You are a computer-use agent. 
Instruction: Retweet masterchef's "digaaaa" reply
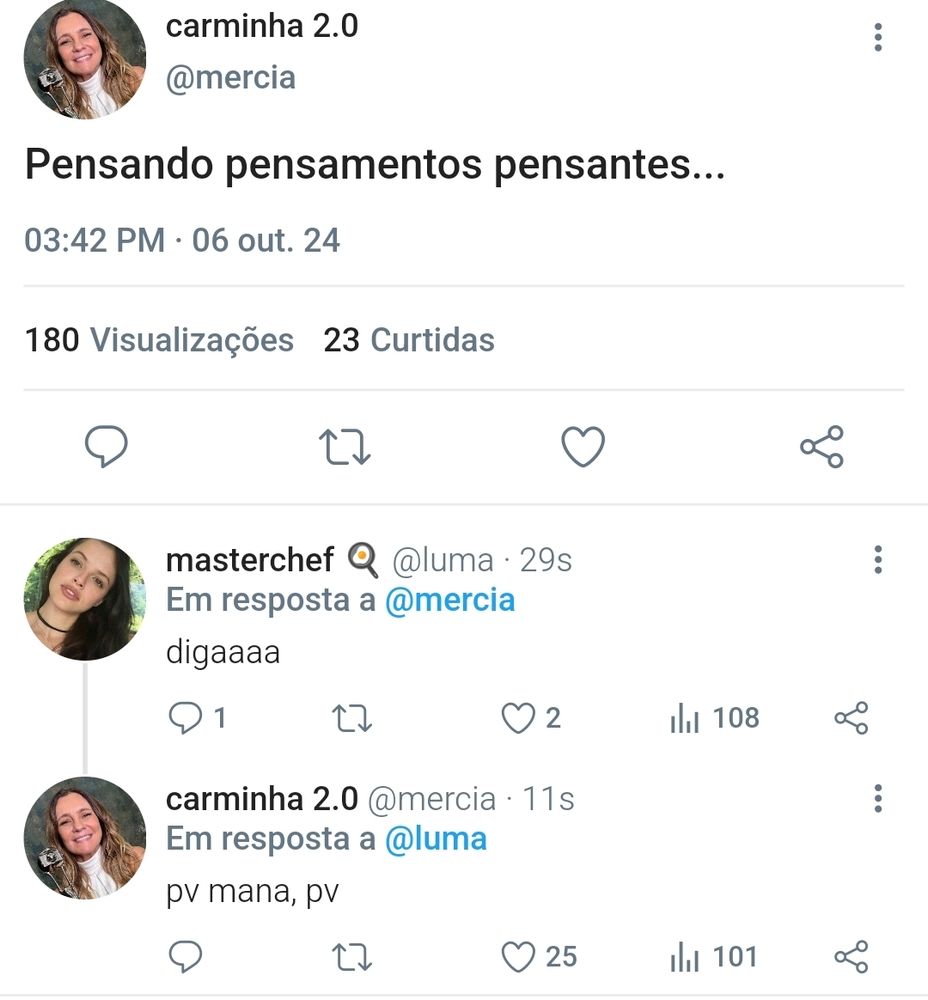[x=351, y=718]
